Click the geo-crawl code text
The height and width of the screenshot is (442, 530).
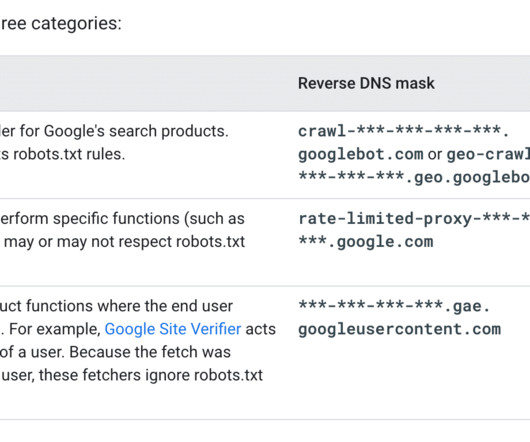pos(488,154)
